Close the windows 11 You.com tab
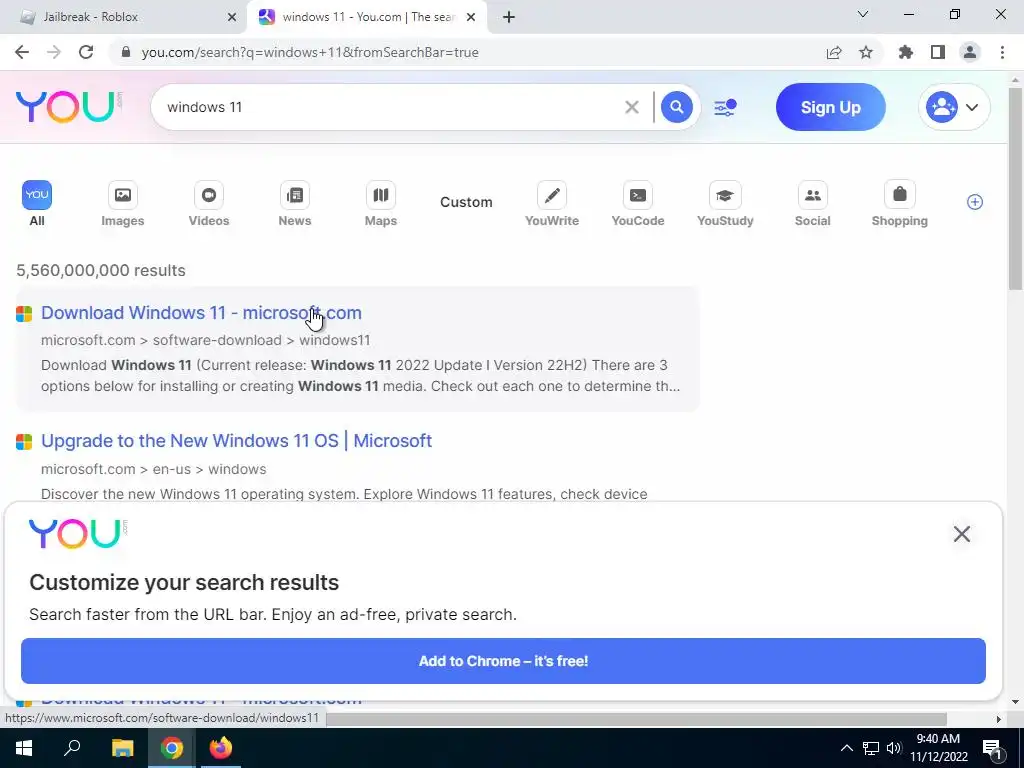Image resolution: width=1024 pixels, height=768 pixels. 471,18
